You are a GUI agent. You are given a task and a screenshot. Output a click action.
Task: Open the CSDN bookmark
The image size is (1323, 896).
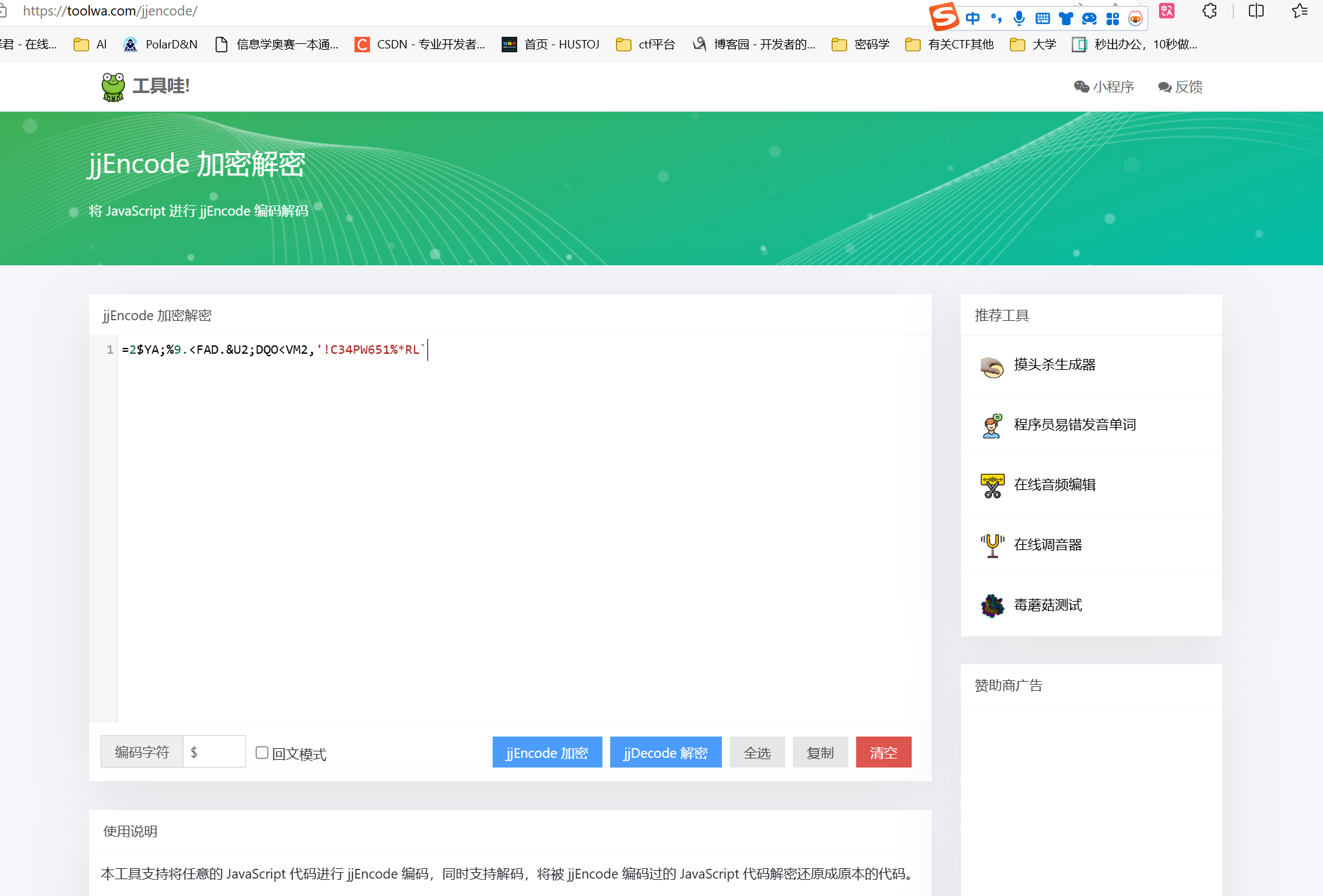coord(420,45)
